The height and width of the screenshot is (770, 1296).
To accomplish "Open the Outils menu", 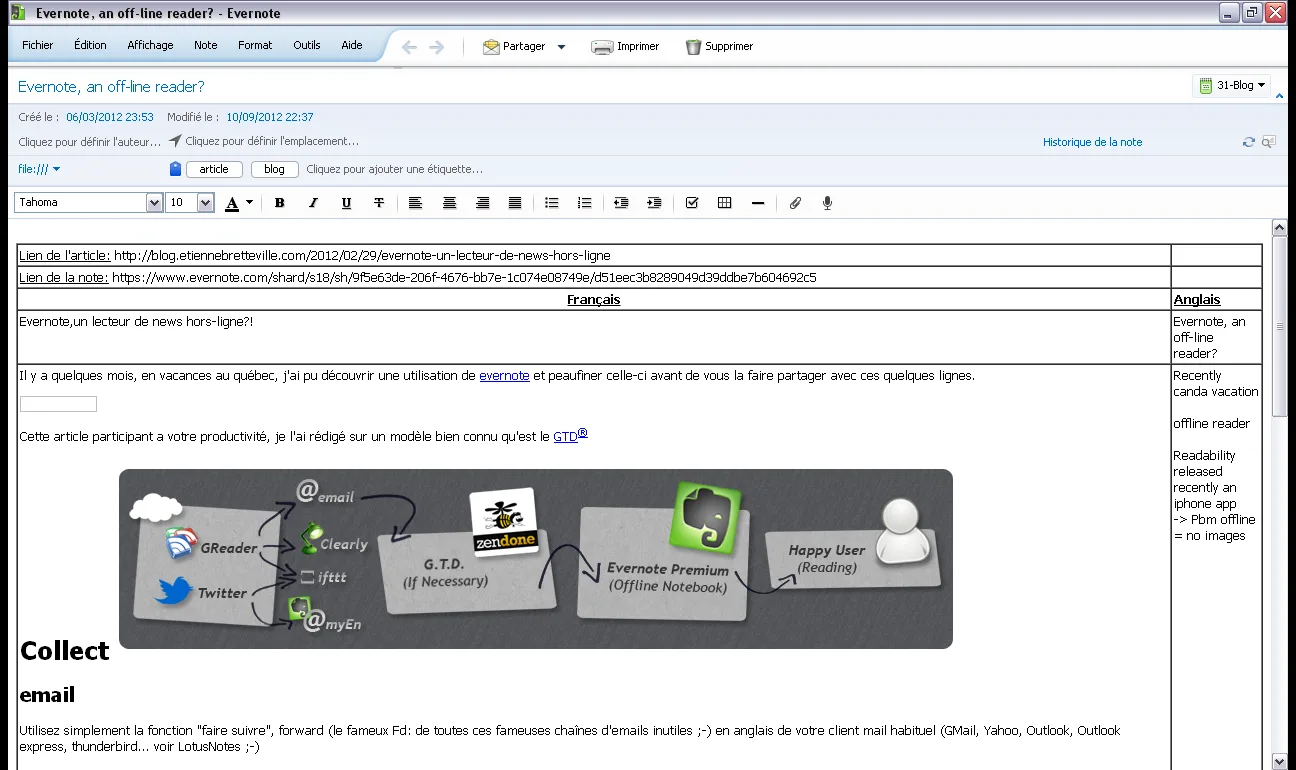I will tap(307, 45).
